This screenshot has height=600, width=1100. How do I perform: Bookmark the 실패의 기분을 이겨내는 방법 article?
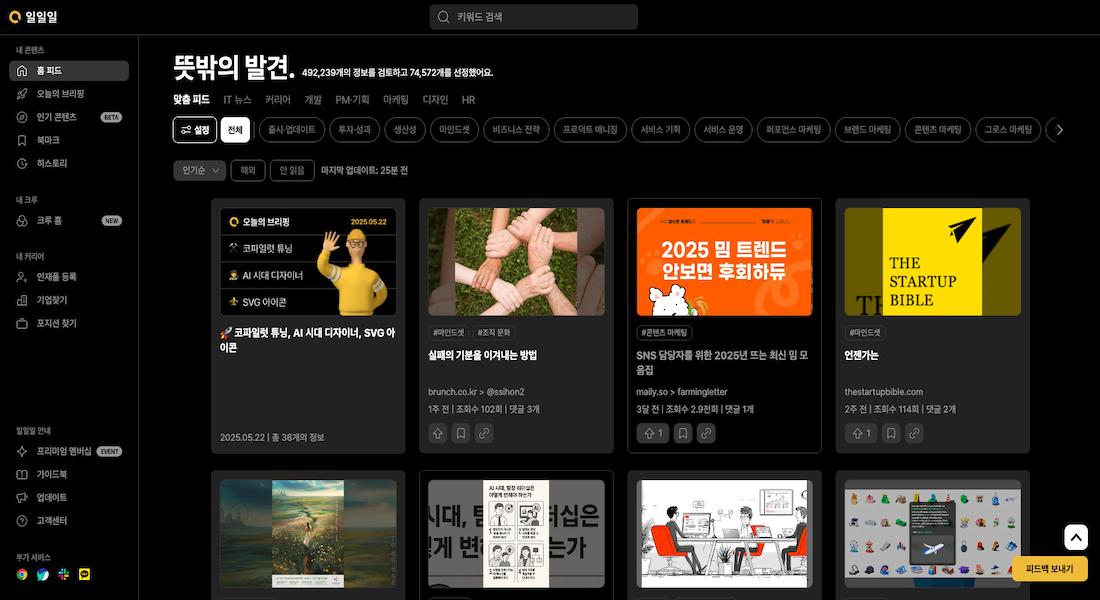[x=461, y=434]
